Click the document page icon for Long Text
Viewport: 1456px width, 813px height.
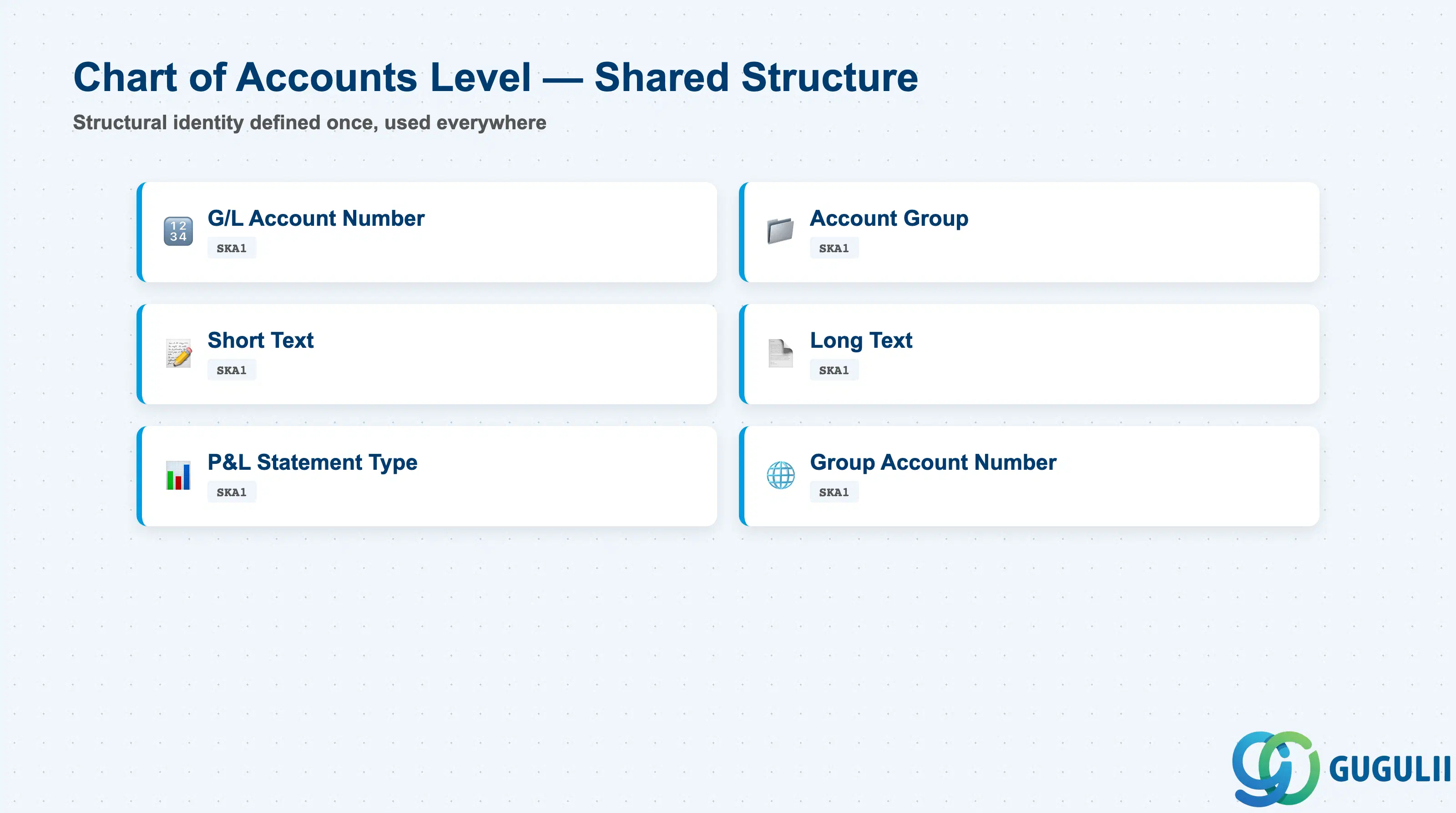tap(781, 353)
